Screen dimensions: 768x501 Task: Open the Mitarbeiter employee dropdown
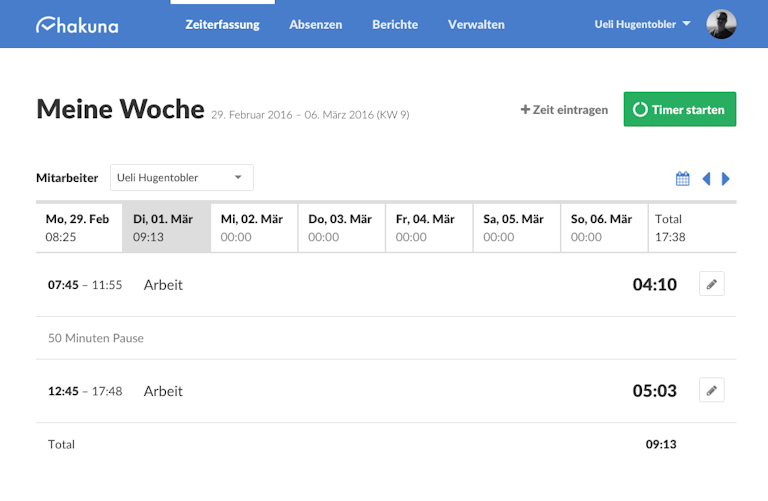coord(182,178)
